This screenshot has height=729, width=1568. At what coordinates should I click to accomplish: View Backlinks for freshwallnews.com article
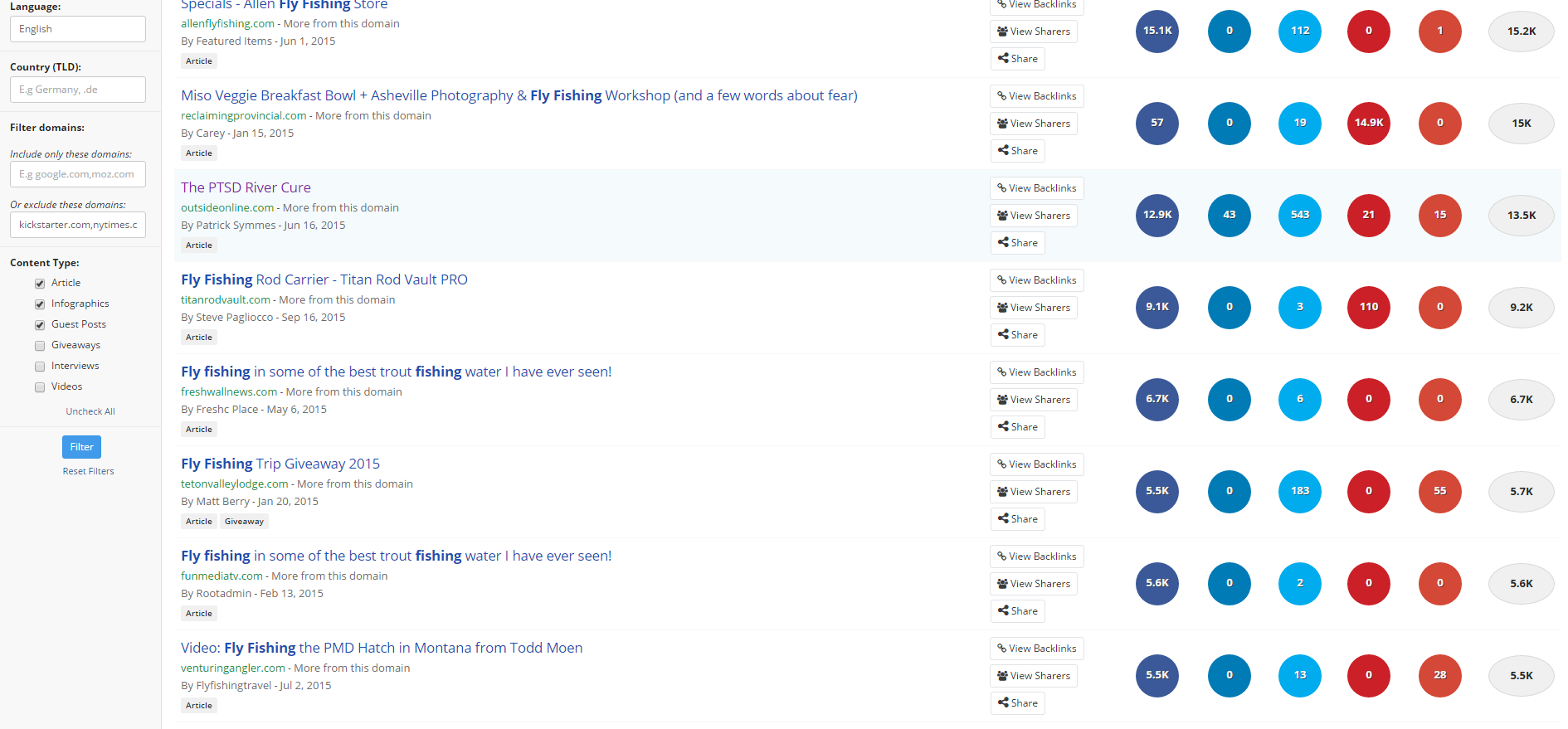click(1037, 372)
